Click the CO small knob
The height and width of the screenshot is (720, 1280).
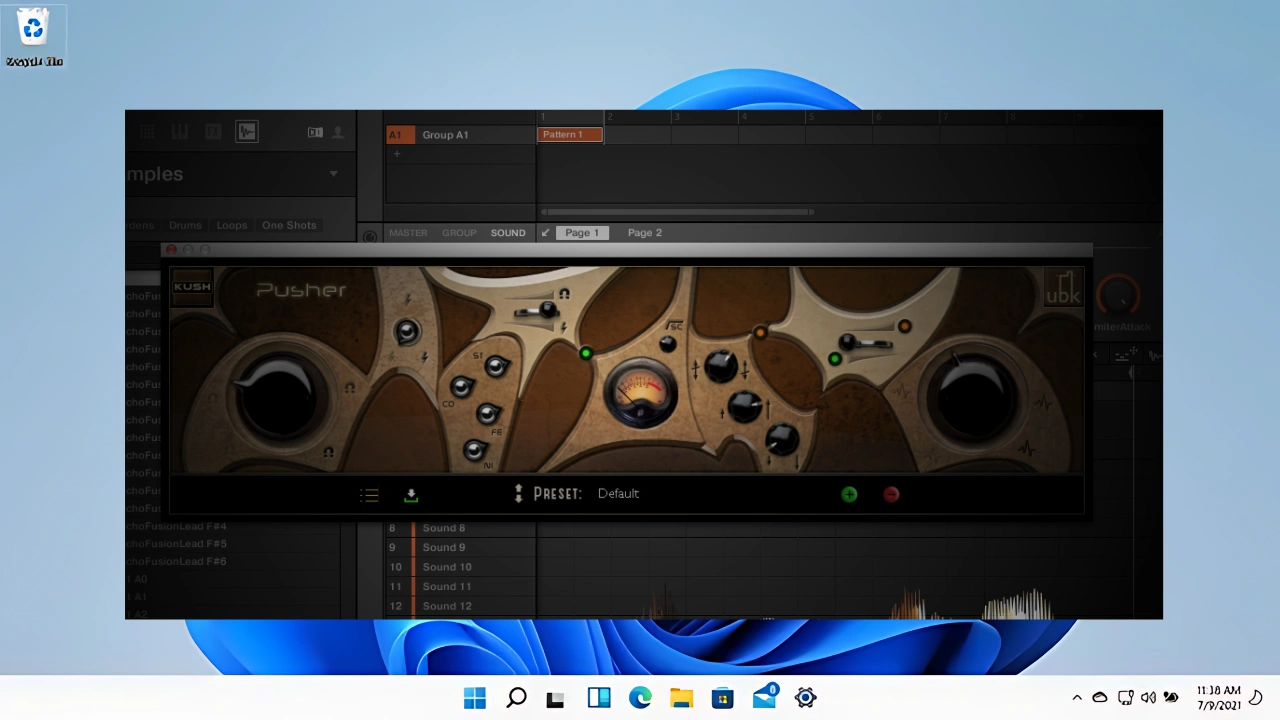(x=462, y=387)
